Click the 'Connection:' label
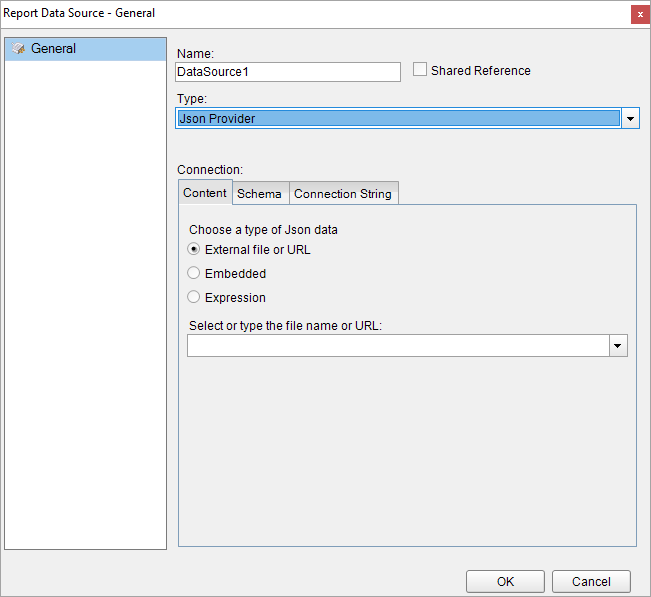The image size is (651, 597). 210,170
